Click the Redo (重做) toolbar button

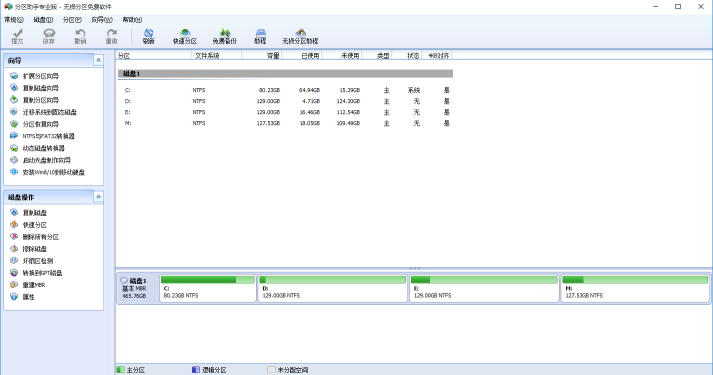(111, 36)
